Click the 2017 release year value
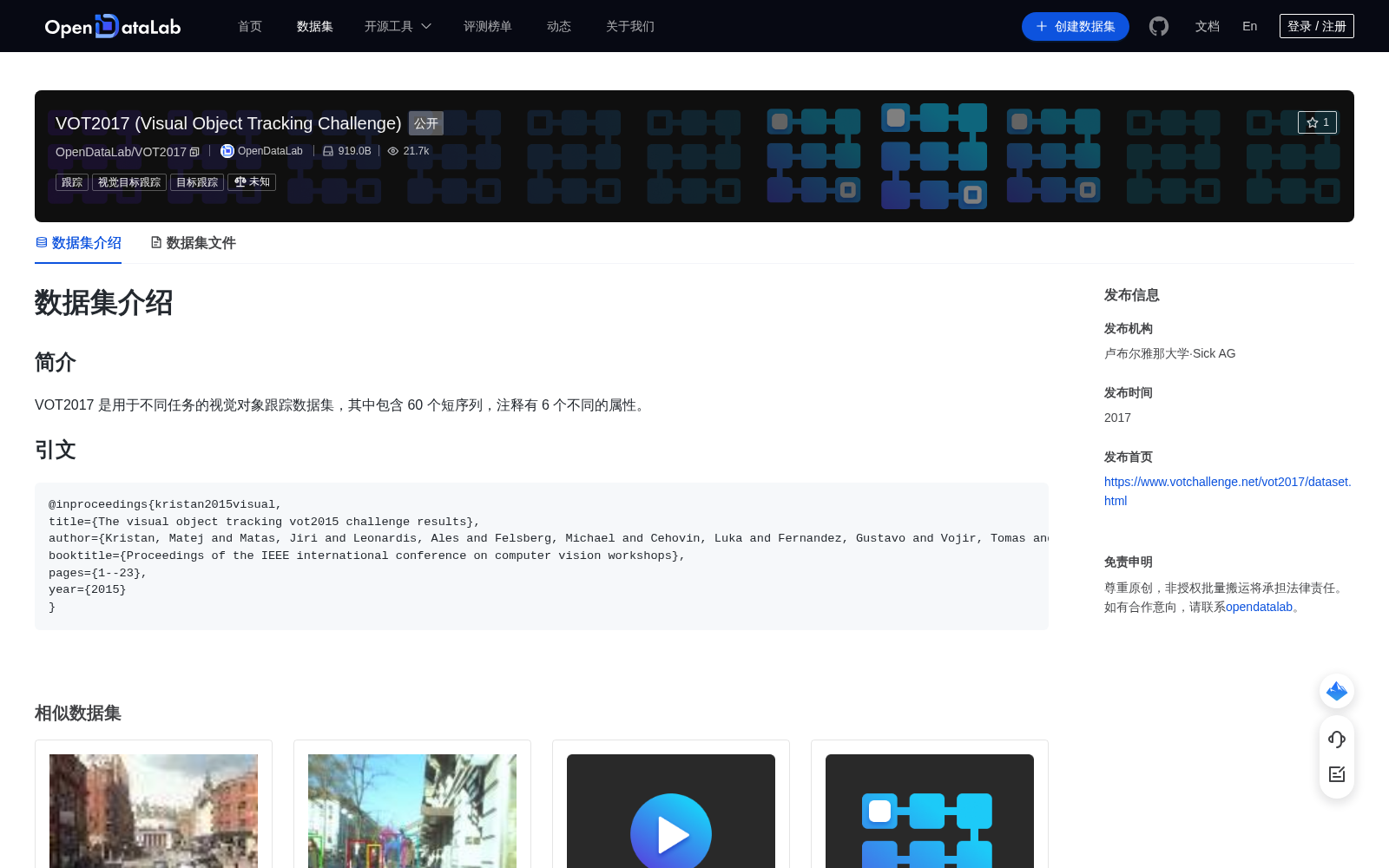 1117,418
